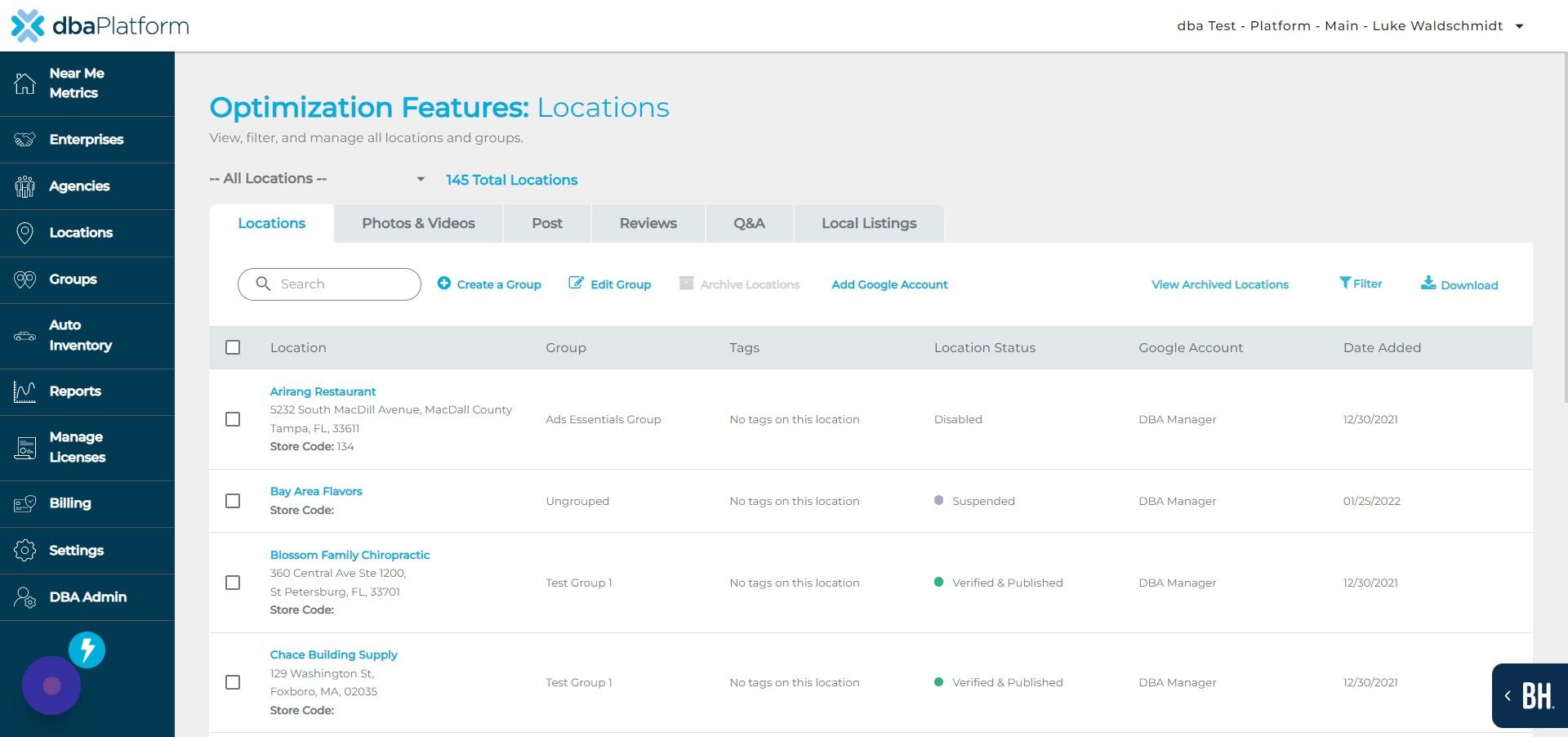Click the Google Account column header
1568x737 pixels.
1191,347
